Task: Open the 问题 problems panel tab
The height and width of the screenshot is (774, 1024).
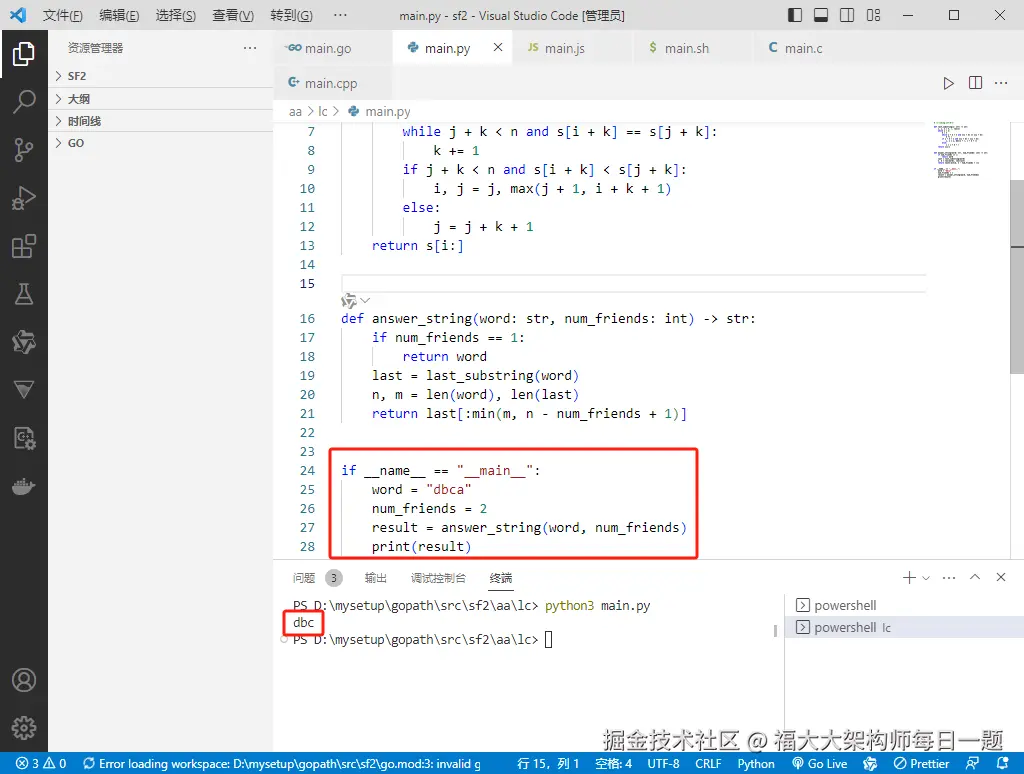Action: pos(304,577)
